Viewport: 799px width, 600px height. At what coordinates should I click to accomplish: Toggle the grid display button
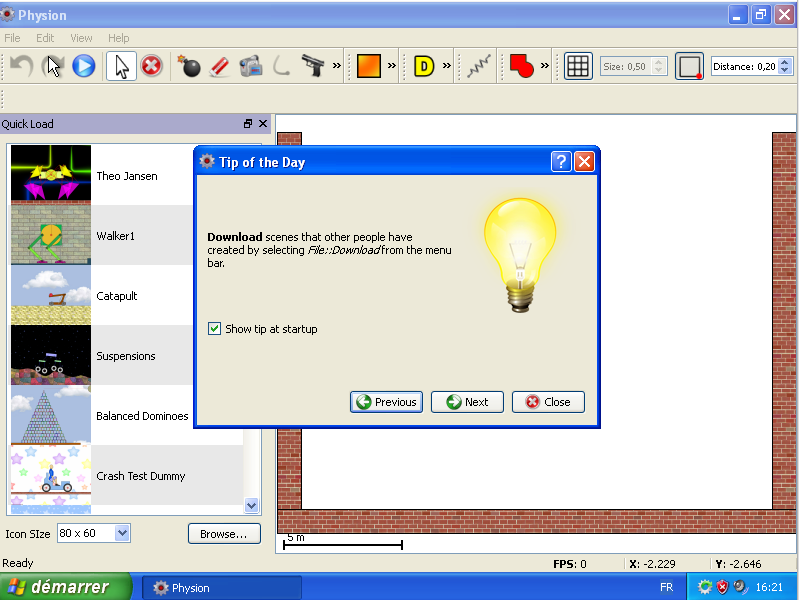tap(578, 66)
